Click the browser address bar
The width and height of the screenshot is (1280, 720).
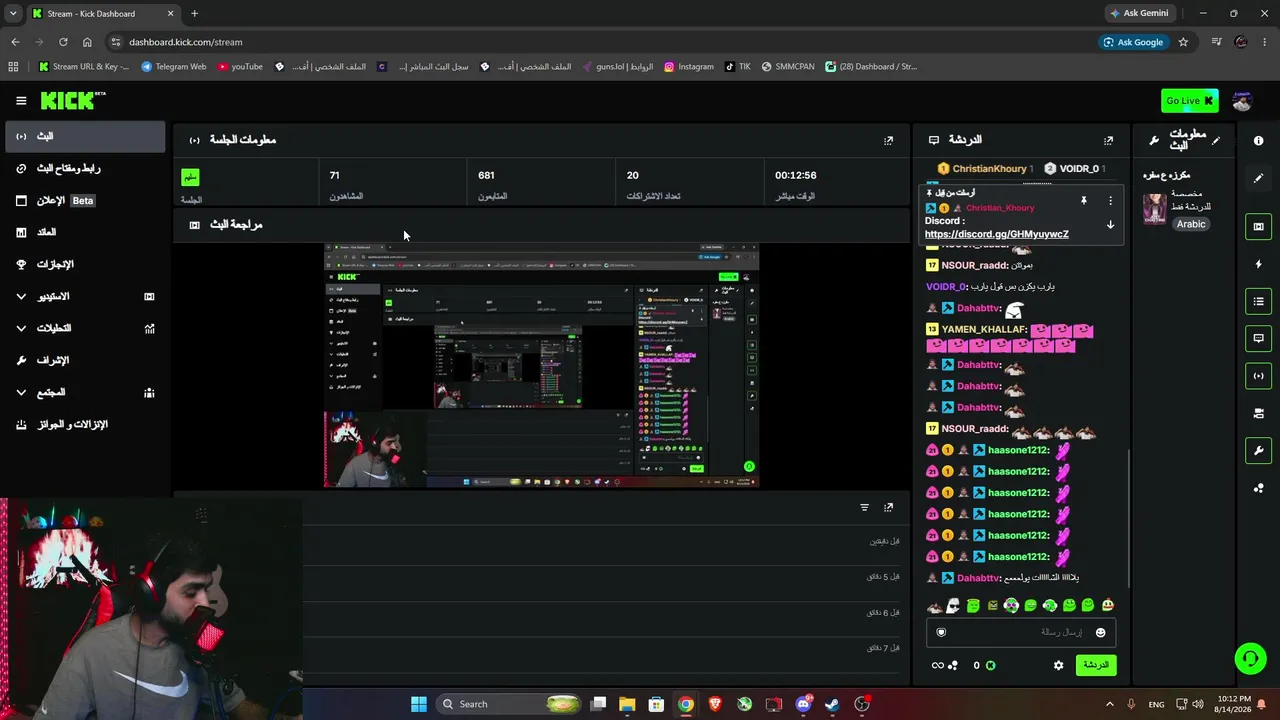(x=600, y=42)
